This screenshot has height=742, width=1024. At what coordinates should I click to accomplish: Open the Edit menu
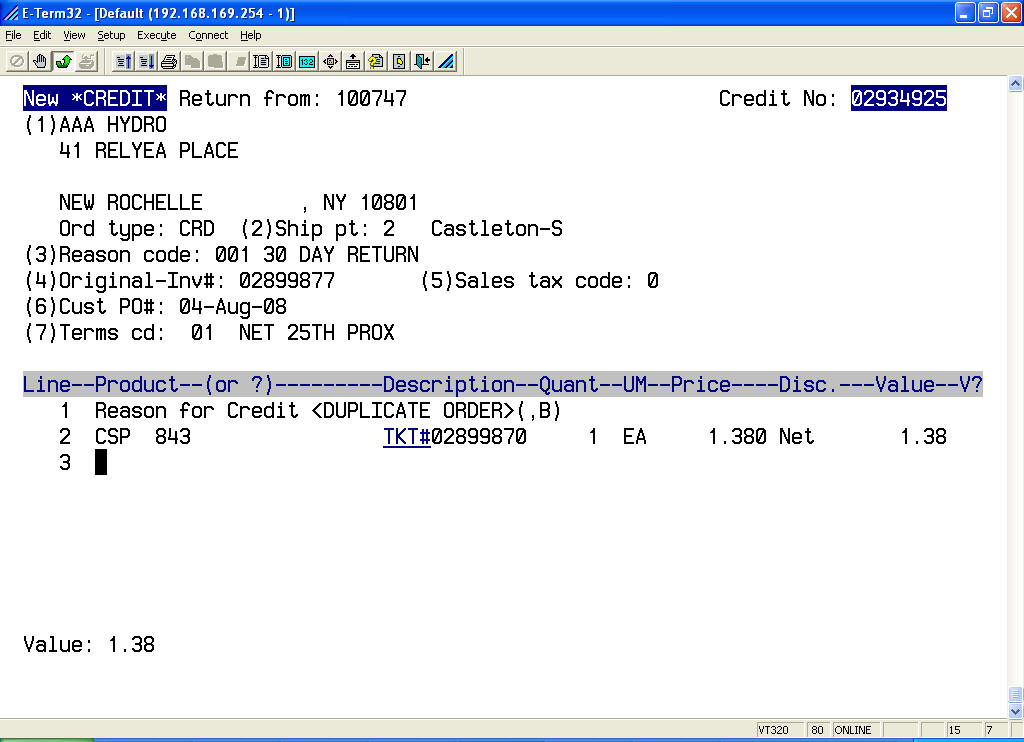42,35
